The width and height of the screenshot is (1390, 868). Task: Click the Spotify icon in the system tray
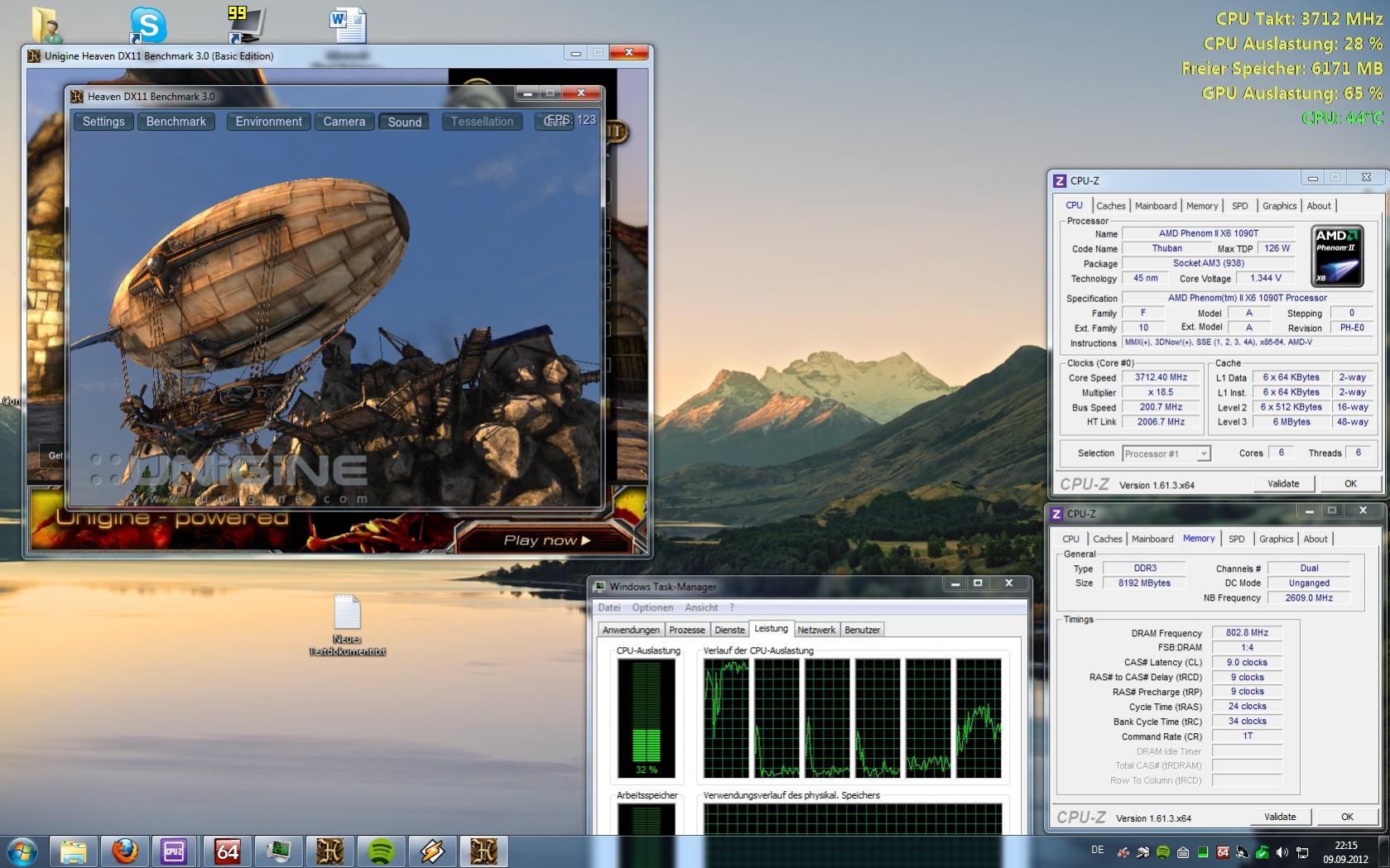tap(1163, 851)
